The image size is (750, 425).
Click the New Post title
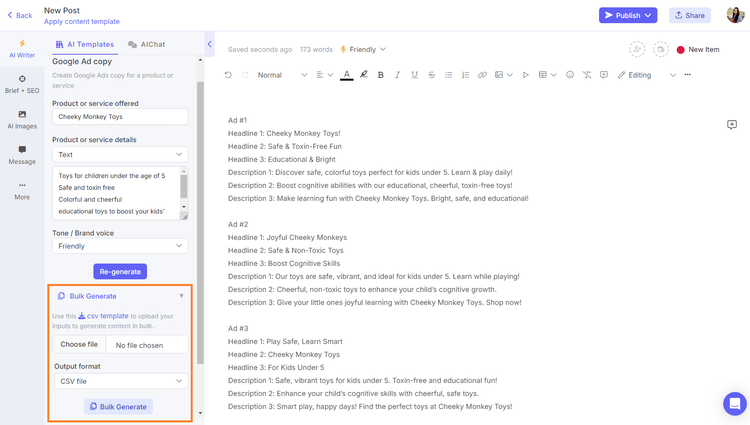[x=62, y=10]
